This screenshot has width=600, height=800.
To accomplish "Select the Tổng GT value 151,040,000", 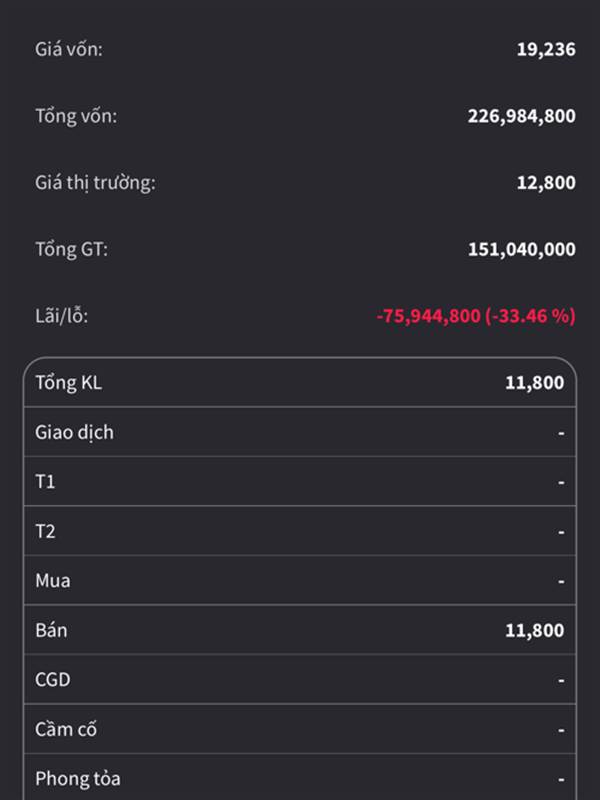I will click(x=521, y=249).
